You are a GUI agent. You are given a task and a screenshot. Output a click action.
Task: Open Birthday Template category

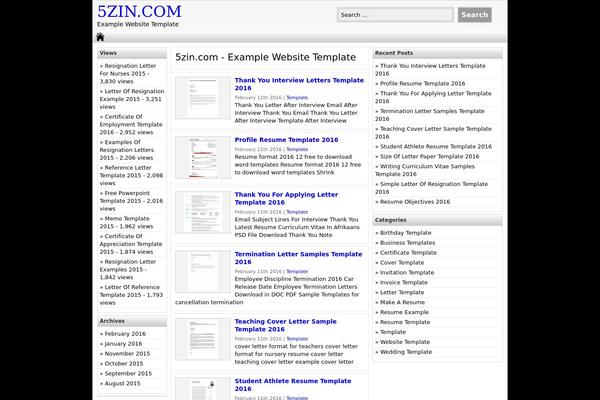(406, 233)
